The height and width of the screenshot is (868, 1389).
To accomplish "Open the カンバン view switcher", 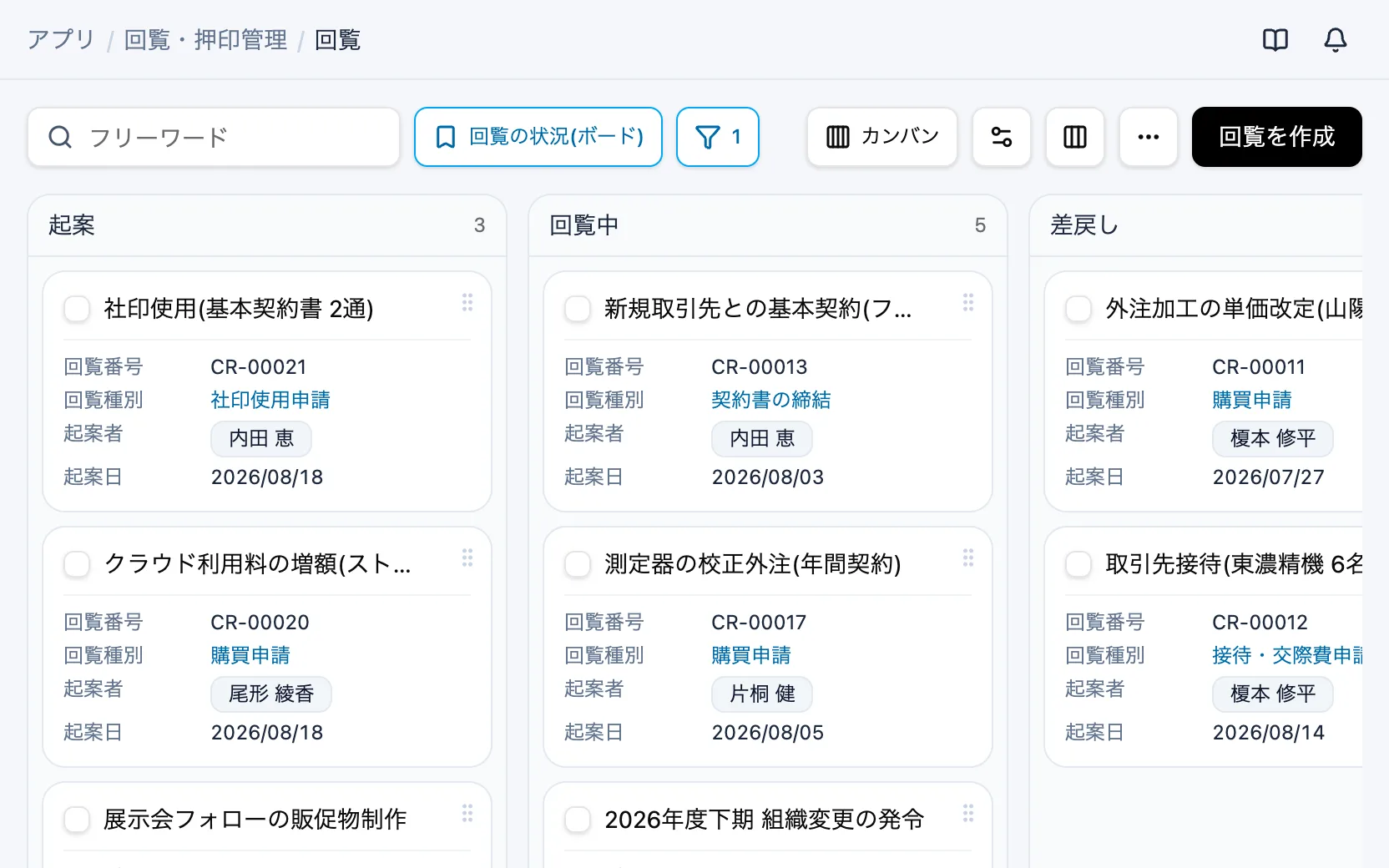I will 882,137.
